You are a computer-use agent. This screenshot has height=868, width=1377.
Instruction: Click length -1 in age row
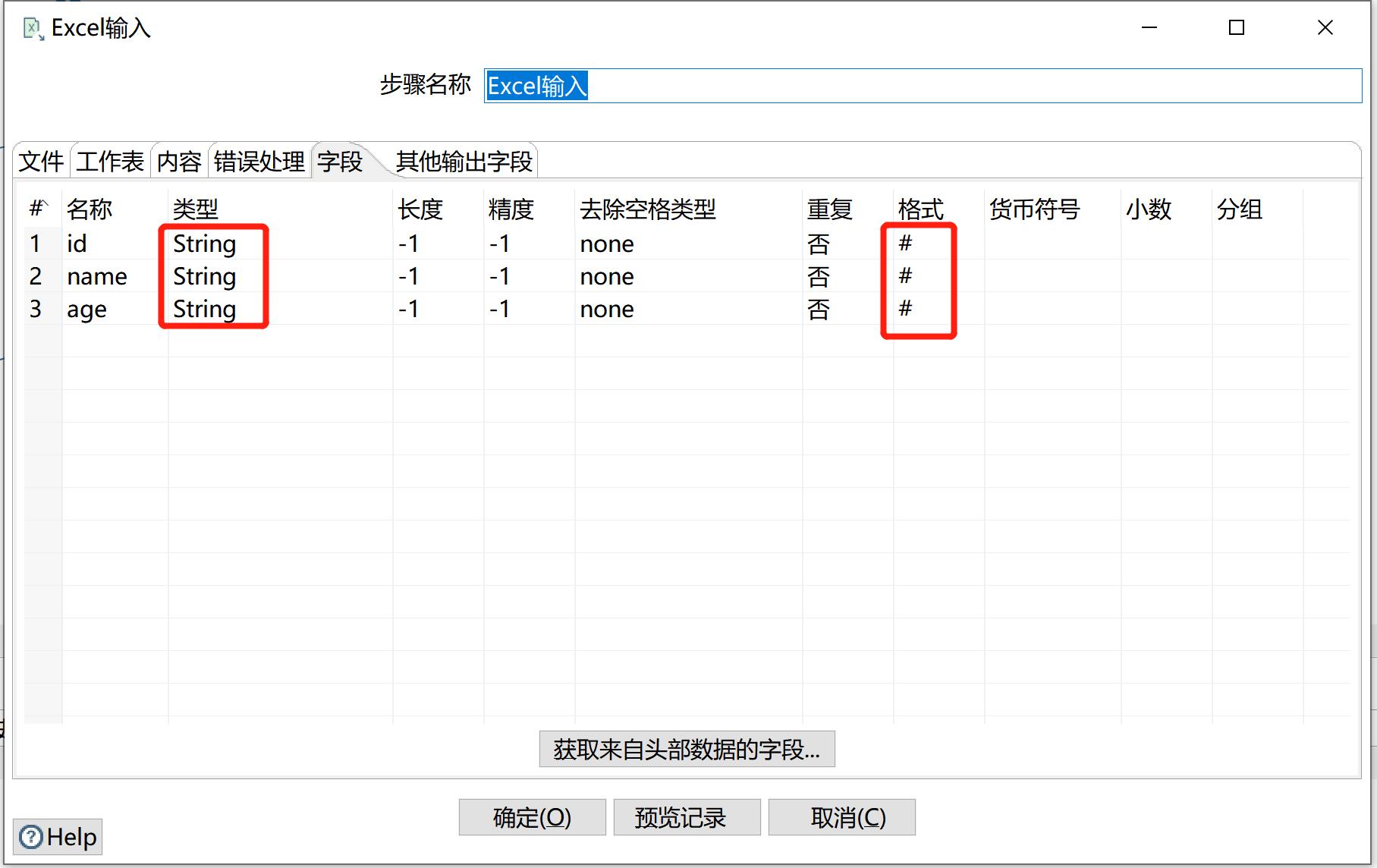pos(438,309)
